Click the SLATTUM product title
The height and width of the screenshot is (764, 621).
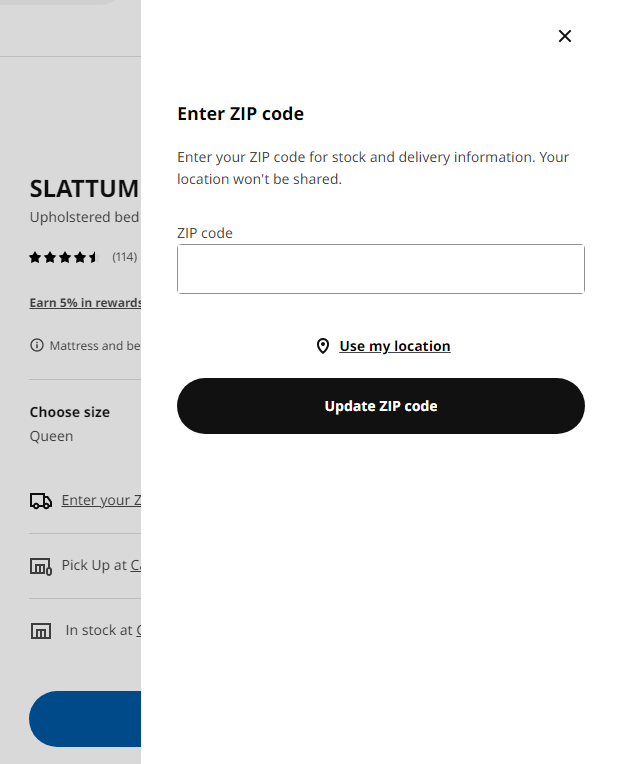click(84, 188)
